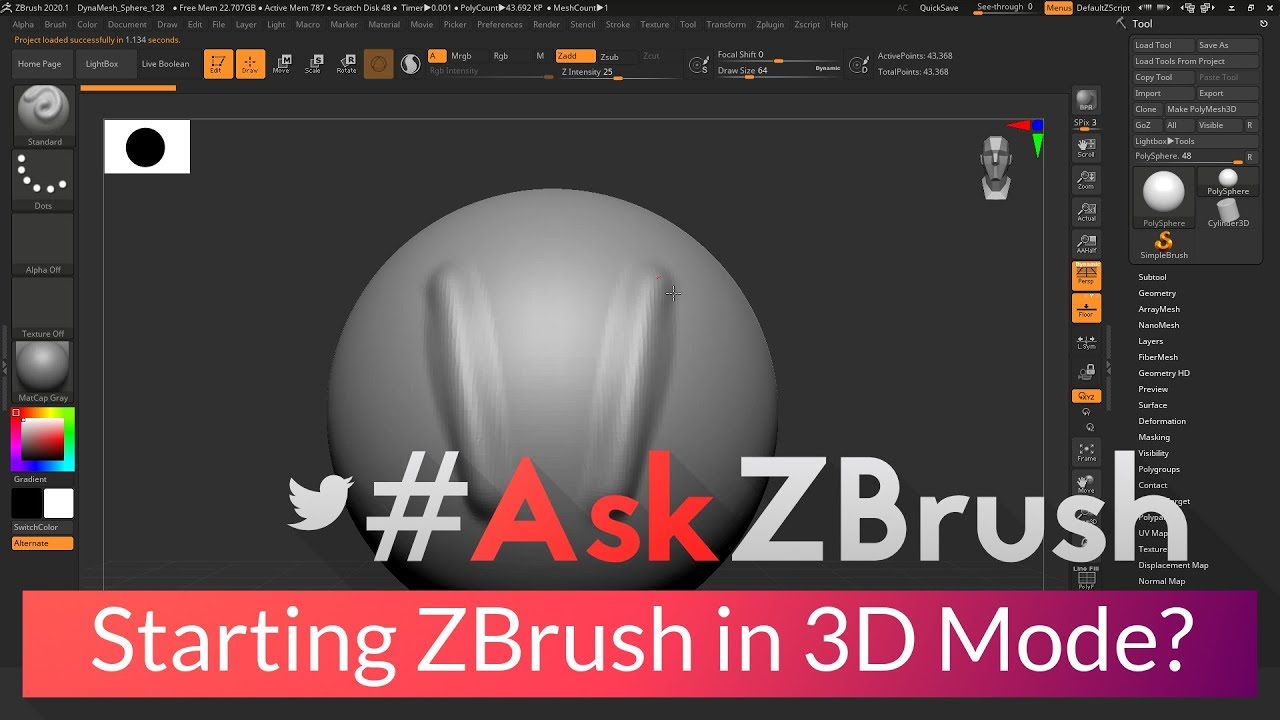Select the Cylinder3D tool thumbnail
This screenshot has width=1280, height=720.
(1228, 213)
